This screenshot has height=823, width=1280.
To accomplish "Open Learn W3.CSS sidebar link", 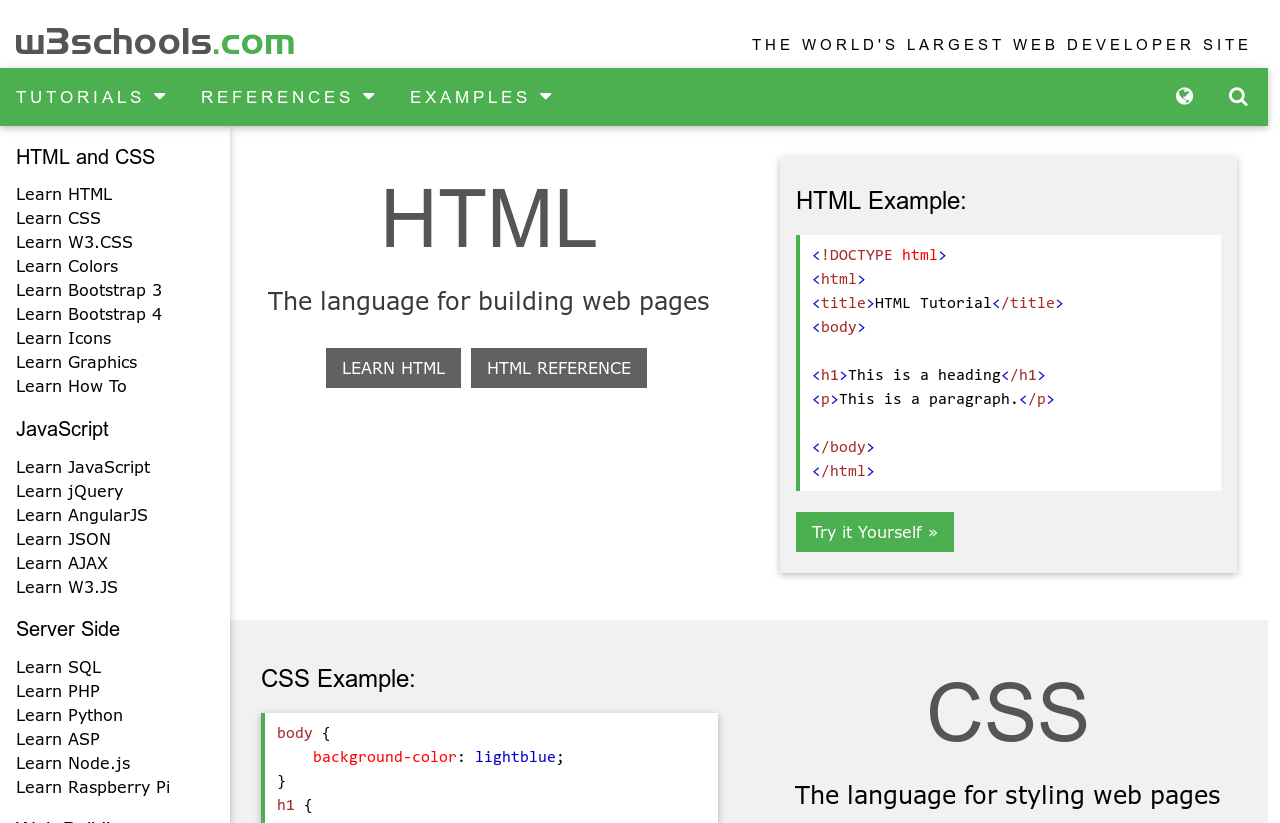I will coord(74,242).
